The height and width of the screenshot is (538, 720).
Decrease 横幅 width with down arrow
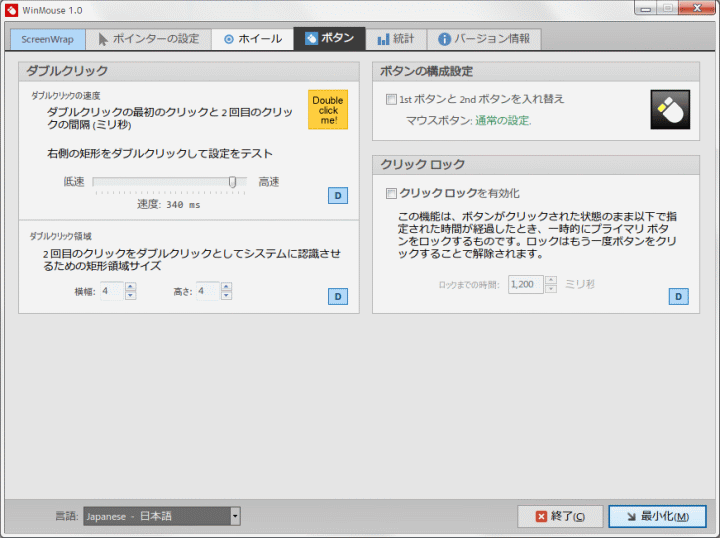coord(131,296)
